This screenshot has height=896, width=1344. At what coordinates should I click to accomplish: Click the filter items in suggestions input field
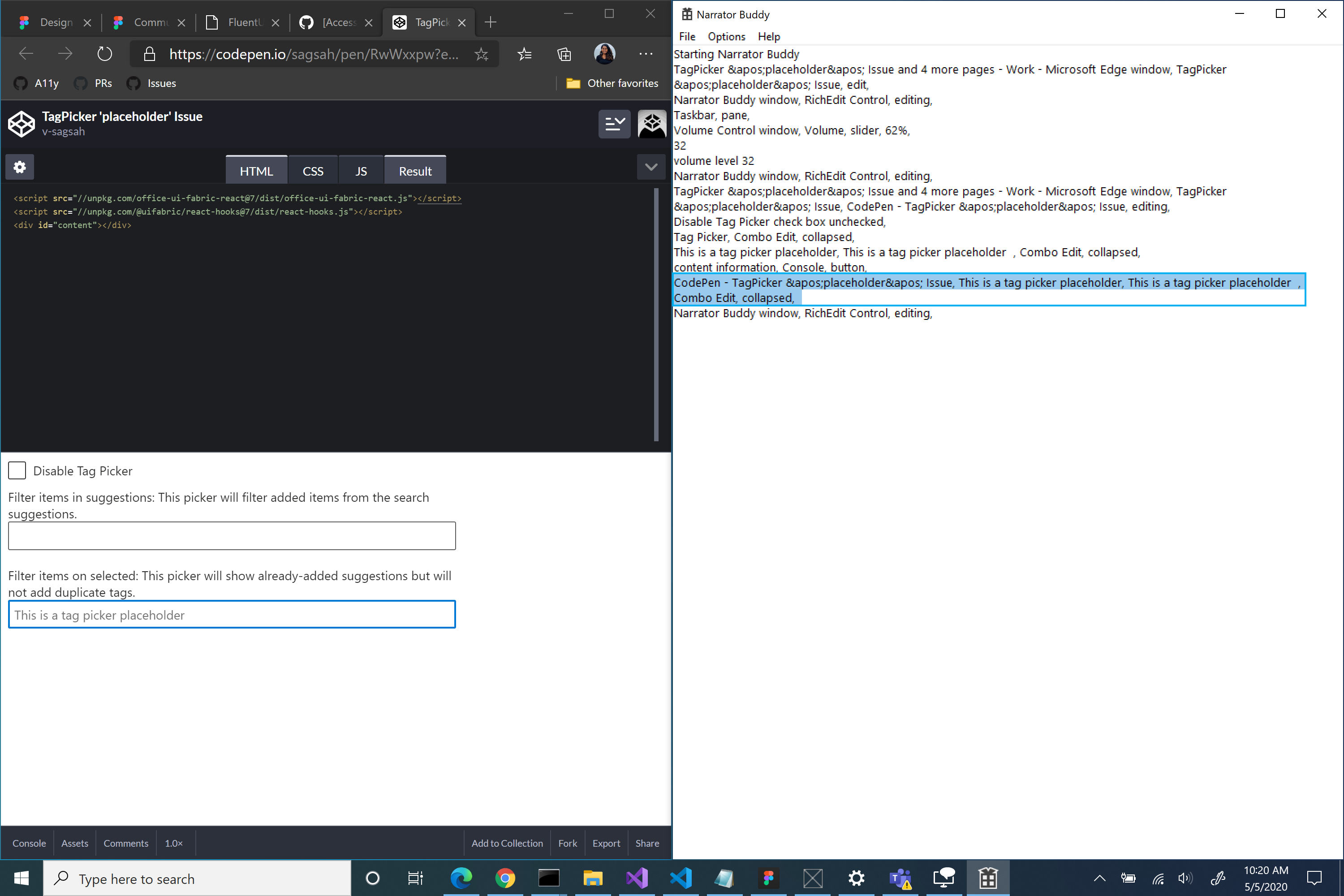232,535
